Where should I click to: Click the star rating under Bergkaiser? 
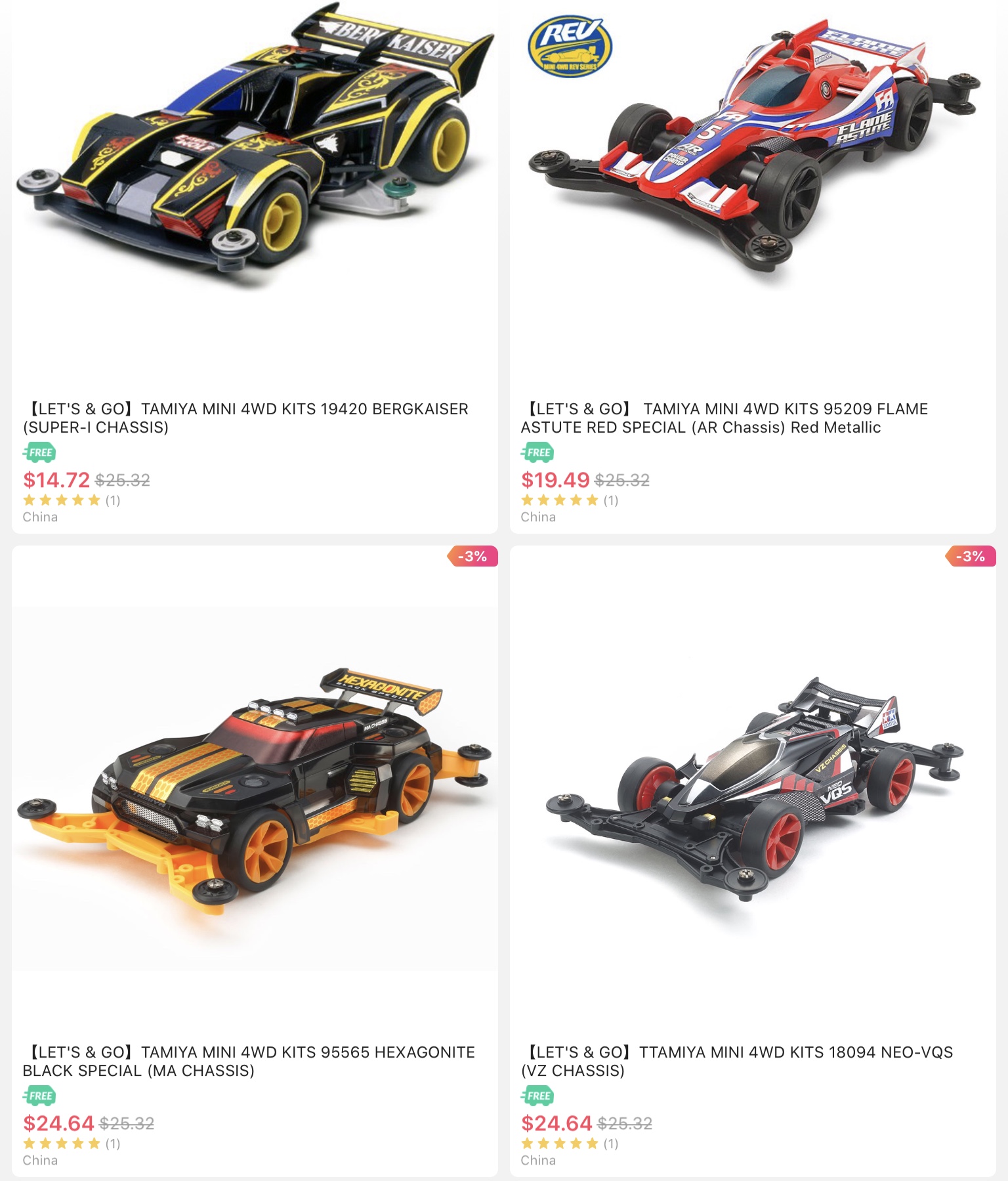tap(62, 500)
